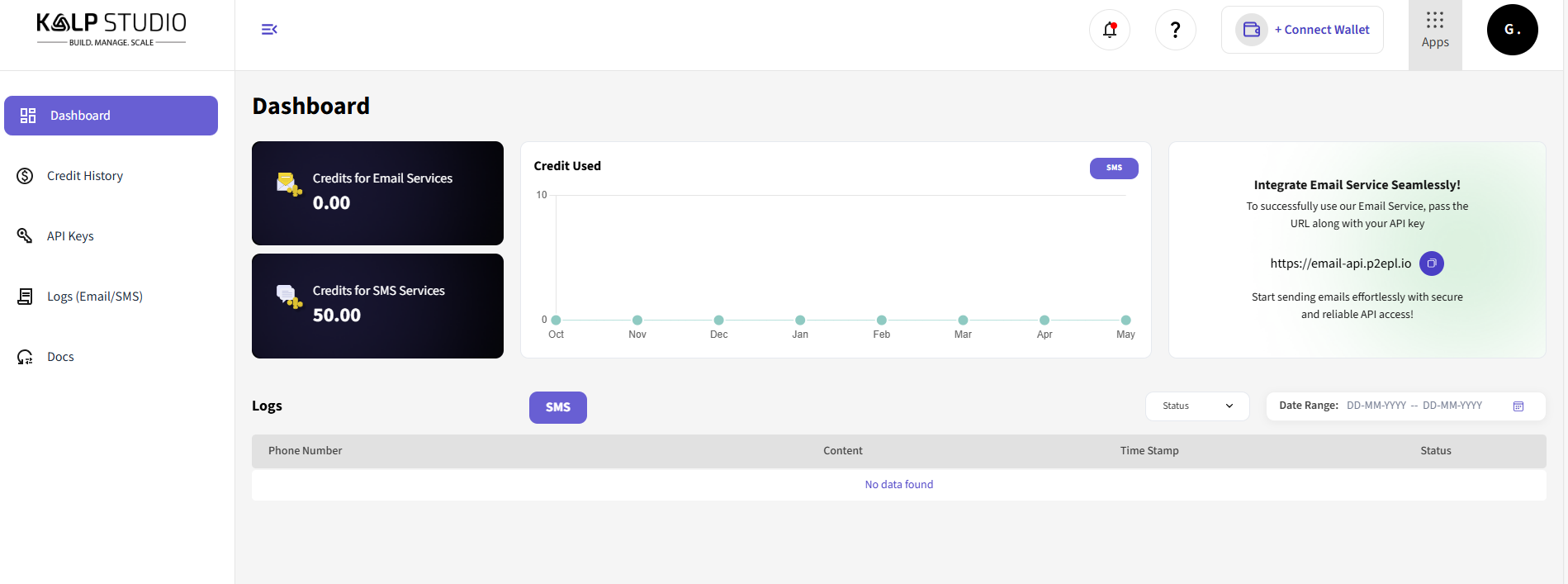Open the date range calendar icon

coord(1518,406)
